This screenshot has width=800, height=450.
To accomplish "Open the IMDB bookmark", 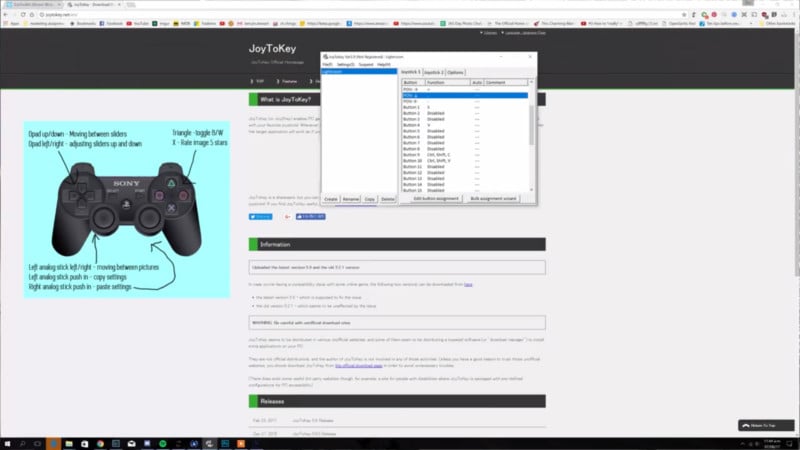I will (x=182, y=23).
